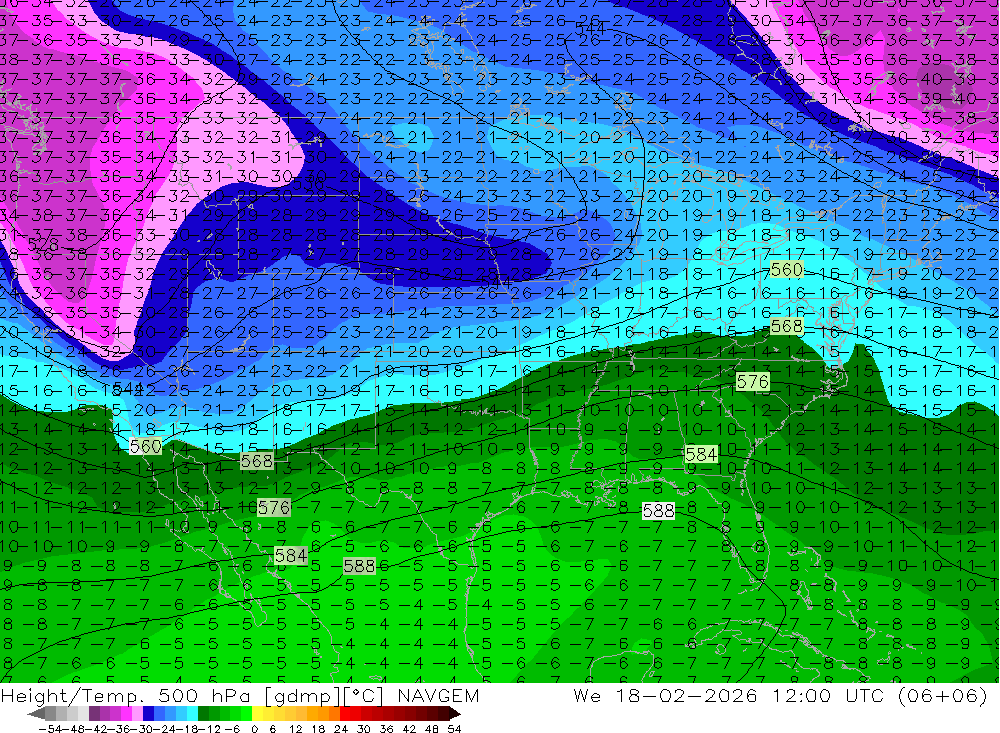This screenshot has height=733, width=1000.
Task: Click the 544 contour label along the top edge
Action: click(x=590, y=28)
